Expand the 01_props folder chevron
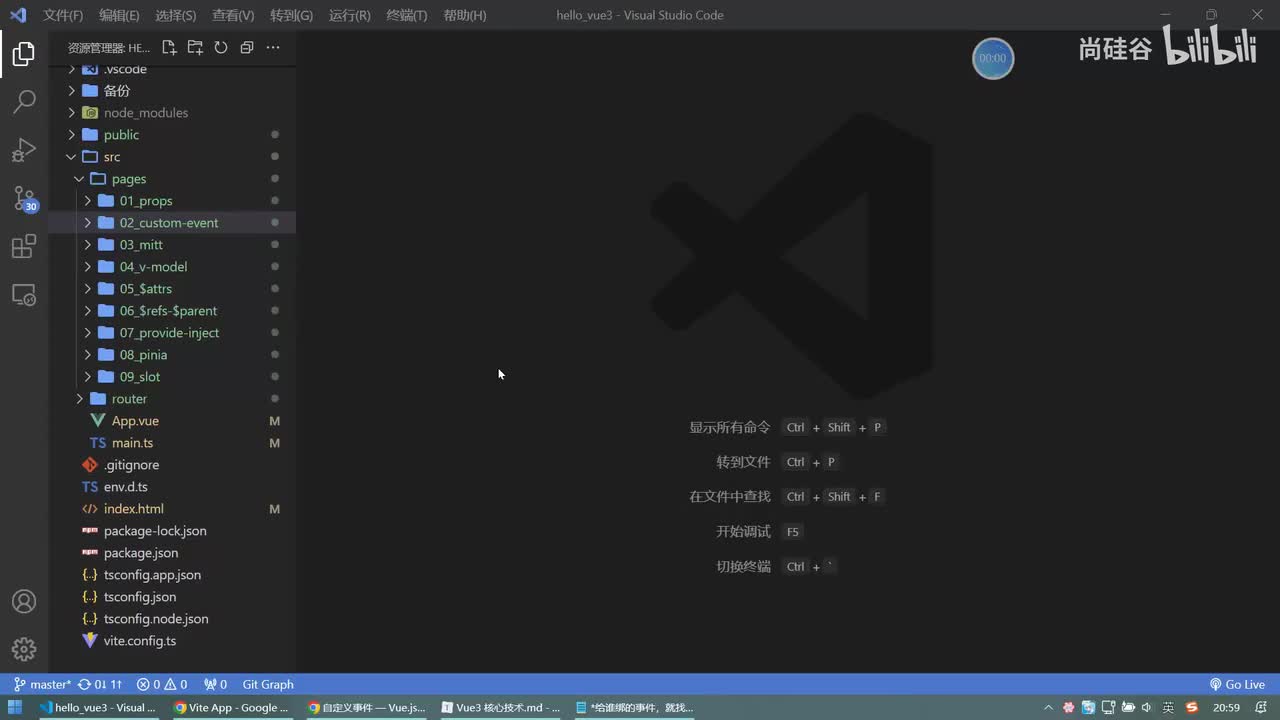Viewport: 1280px width, 720px height. point(87,201)
